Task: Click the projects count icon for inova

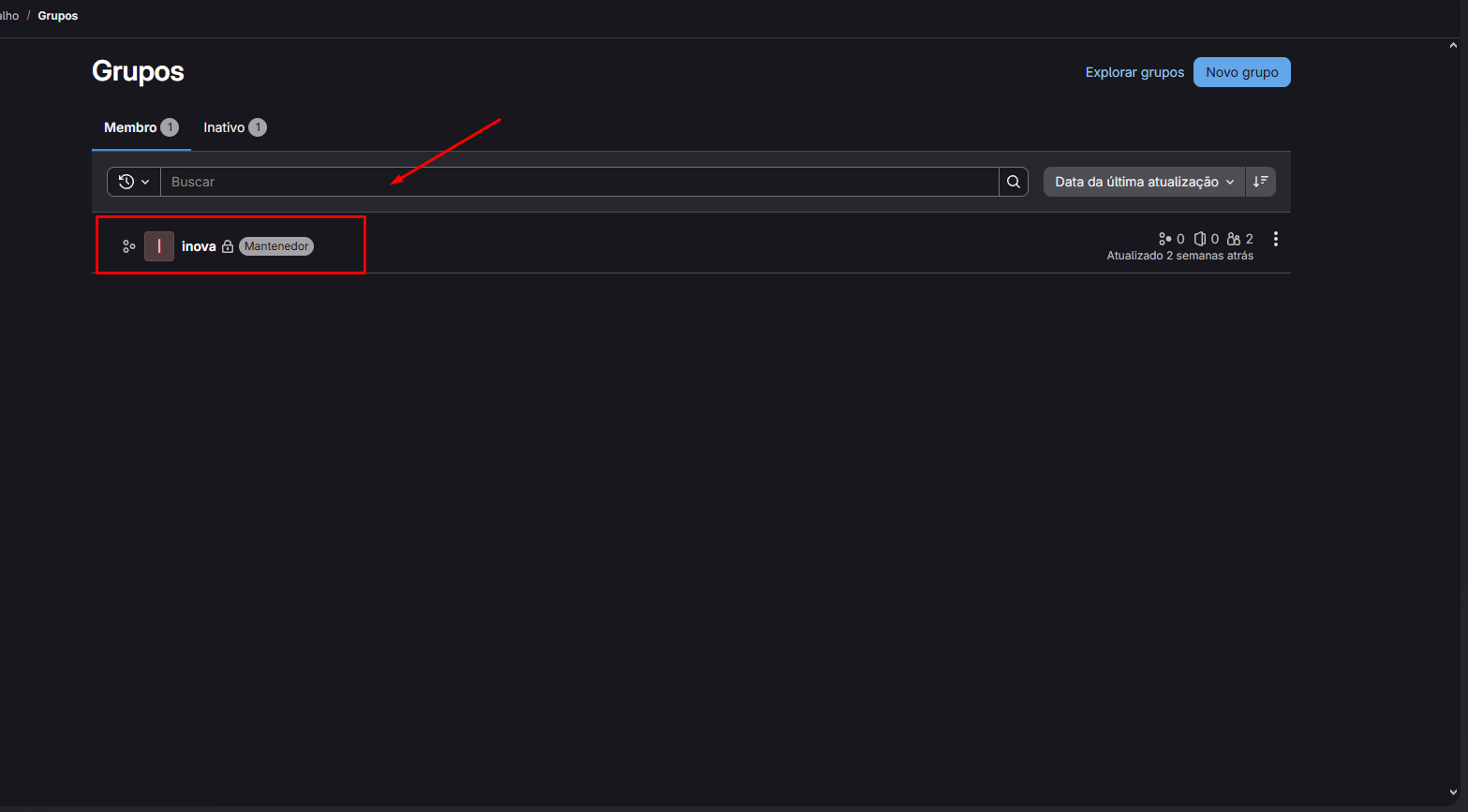Action: 1199,239
